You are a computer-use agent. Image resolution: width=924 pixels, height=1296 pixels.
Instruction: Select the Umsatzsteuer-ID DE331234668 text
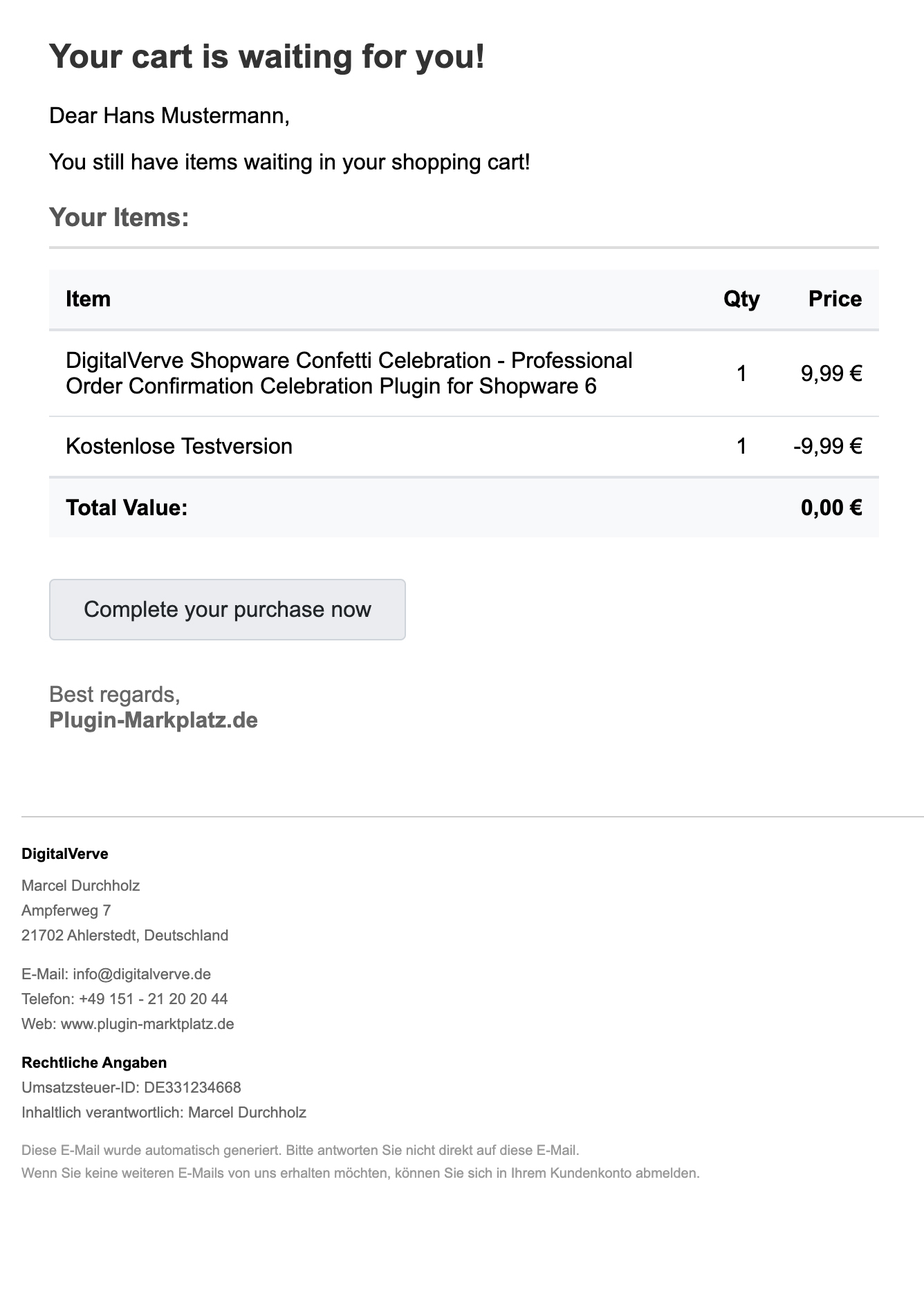click(x=131, y=1087)
